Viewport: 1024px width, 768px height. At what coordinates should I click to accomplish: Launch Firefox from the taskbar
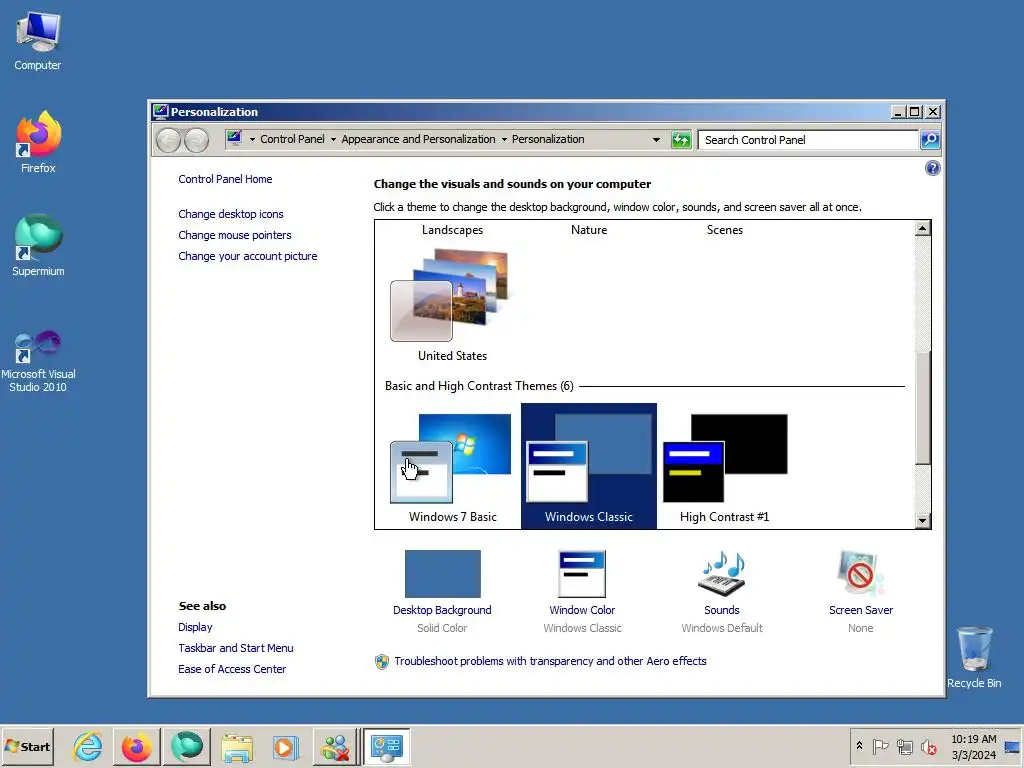[136, 746]
